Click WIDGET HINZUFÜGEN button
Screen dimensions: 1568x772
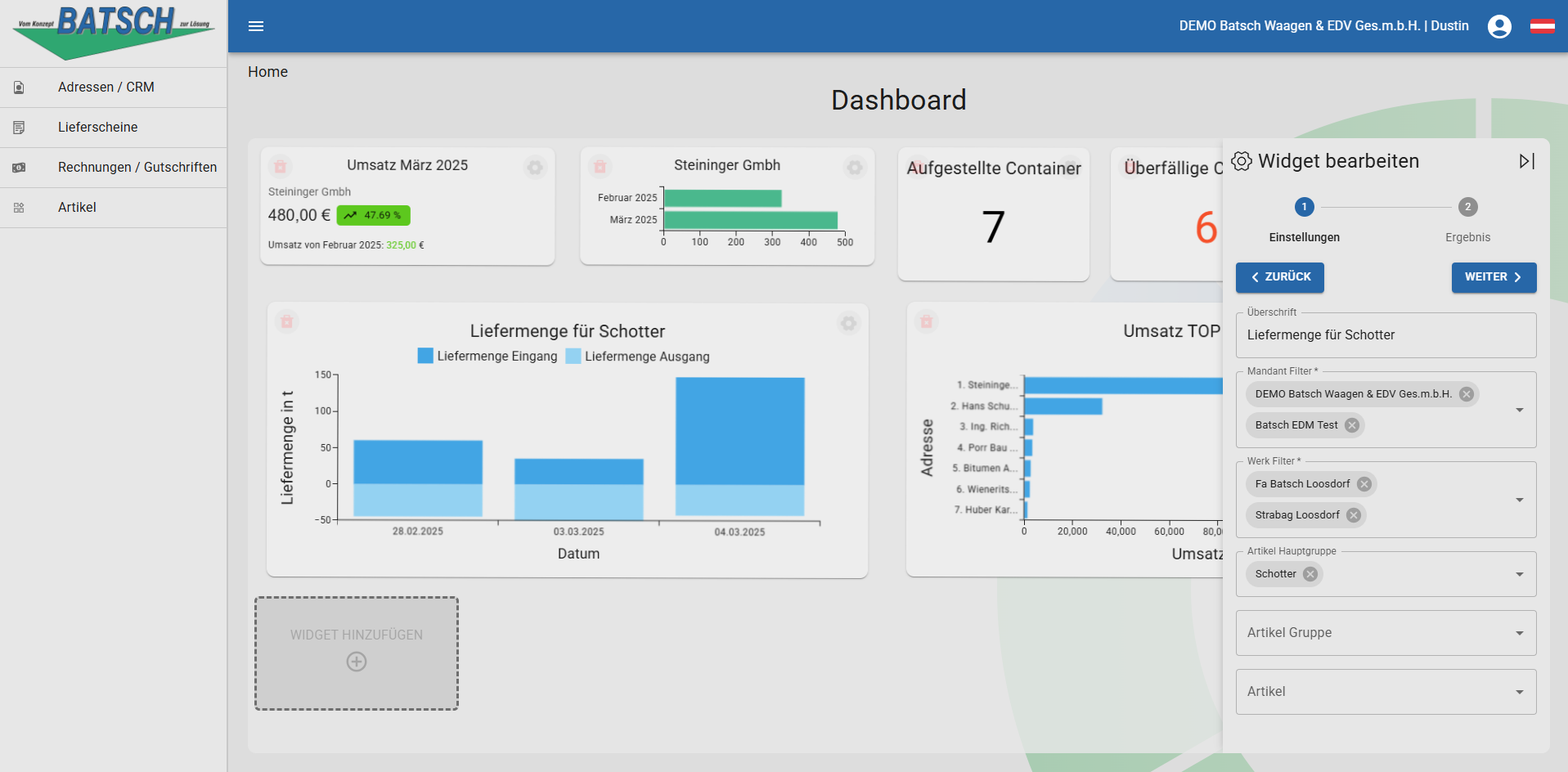(357, 653)
